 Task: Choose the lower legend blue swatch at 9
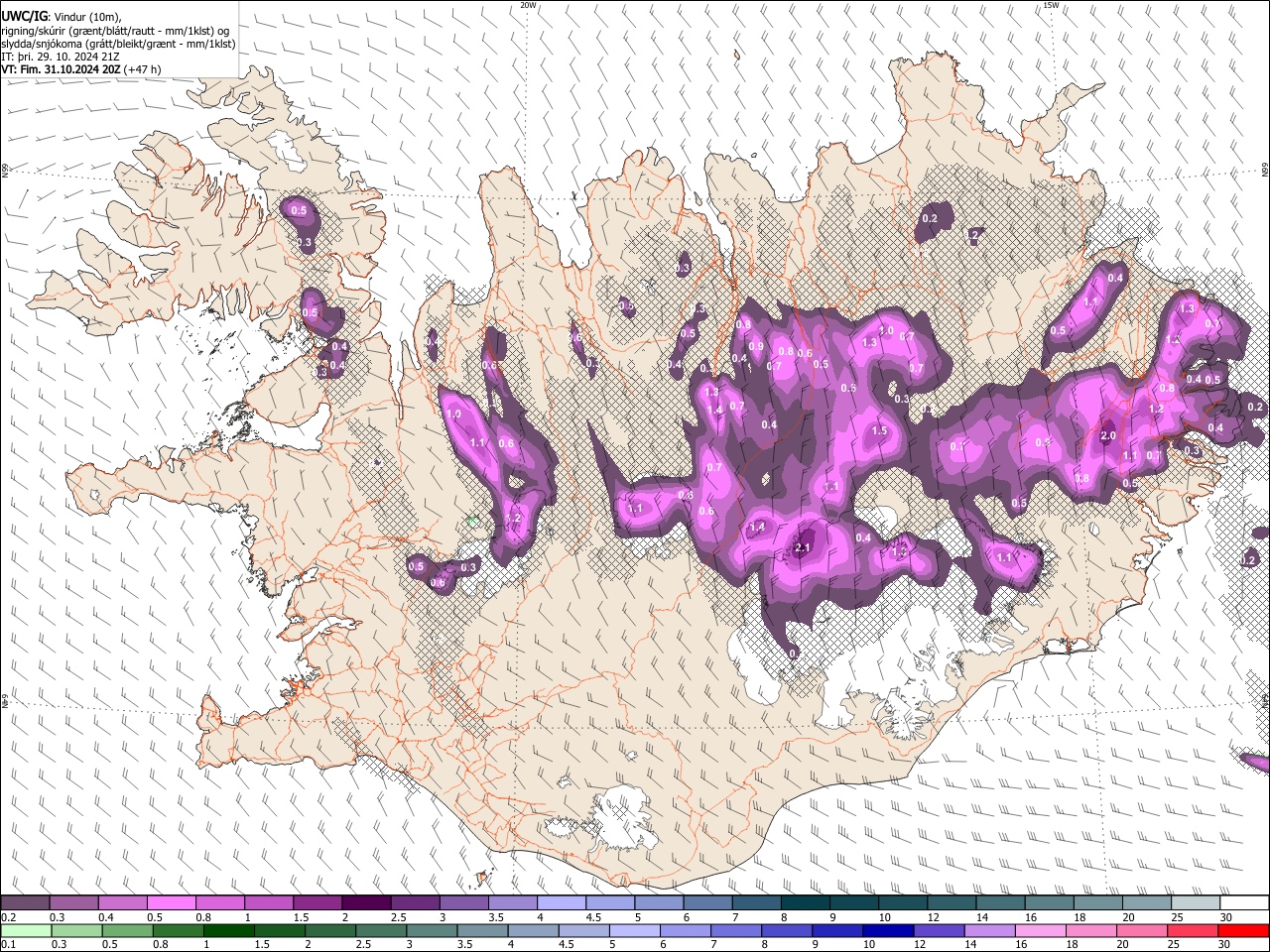coord(836,930)
